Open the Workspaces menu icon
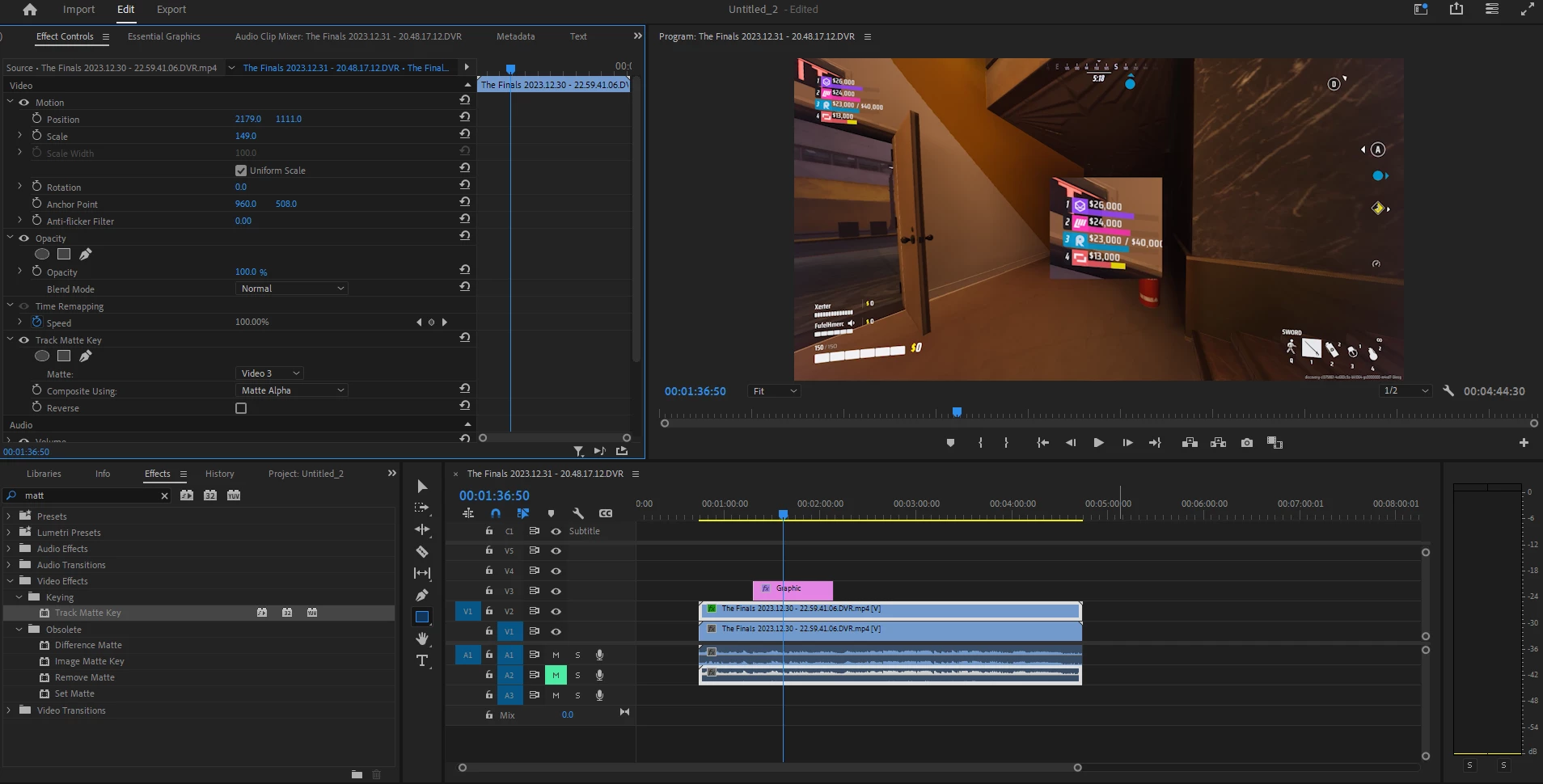The image size is (1543, 784). click(x=1492, y=9)
